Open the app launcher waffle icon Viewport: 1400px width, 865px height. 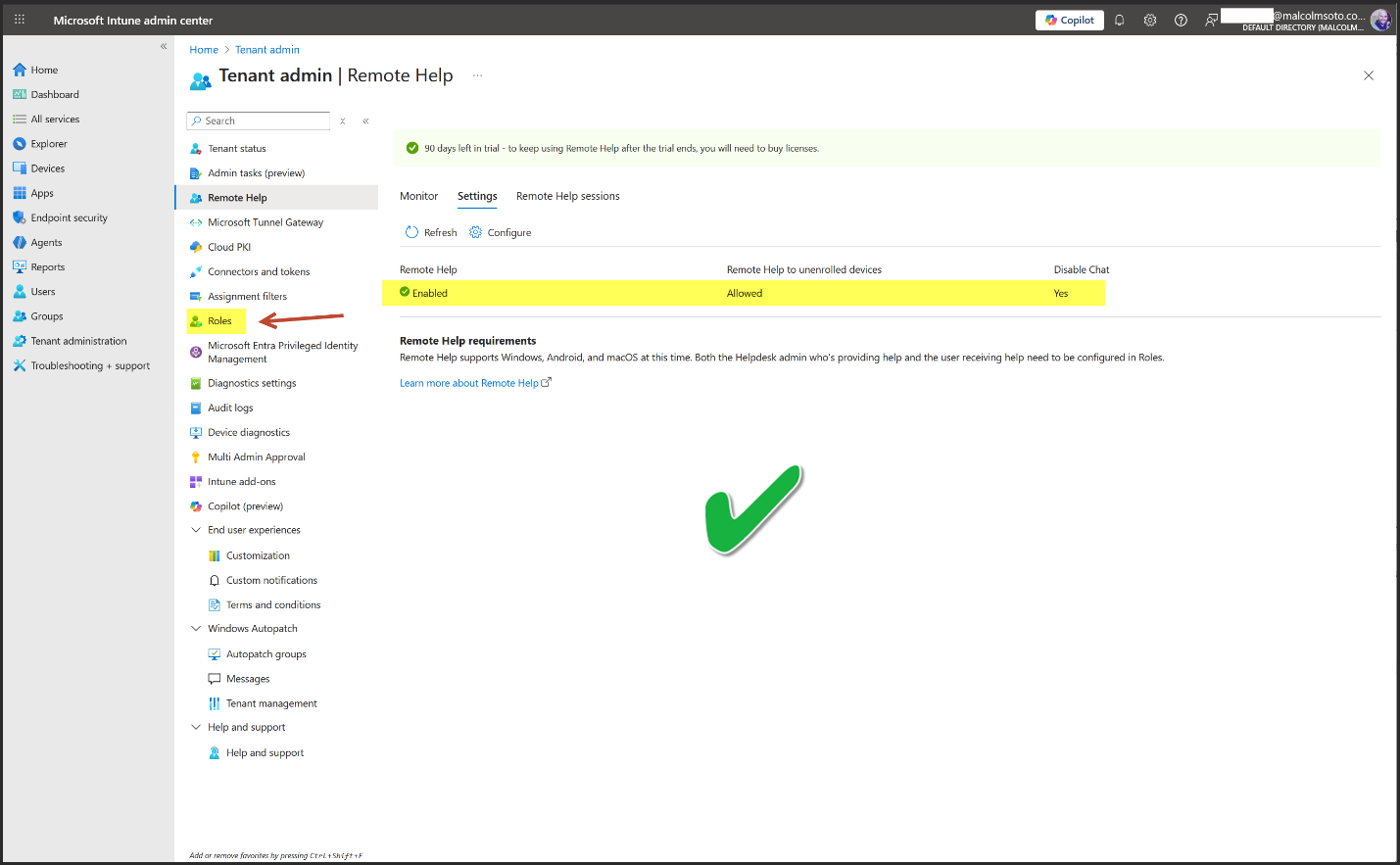19,20
